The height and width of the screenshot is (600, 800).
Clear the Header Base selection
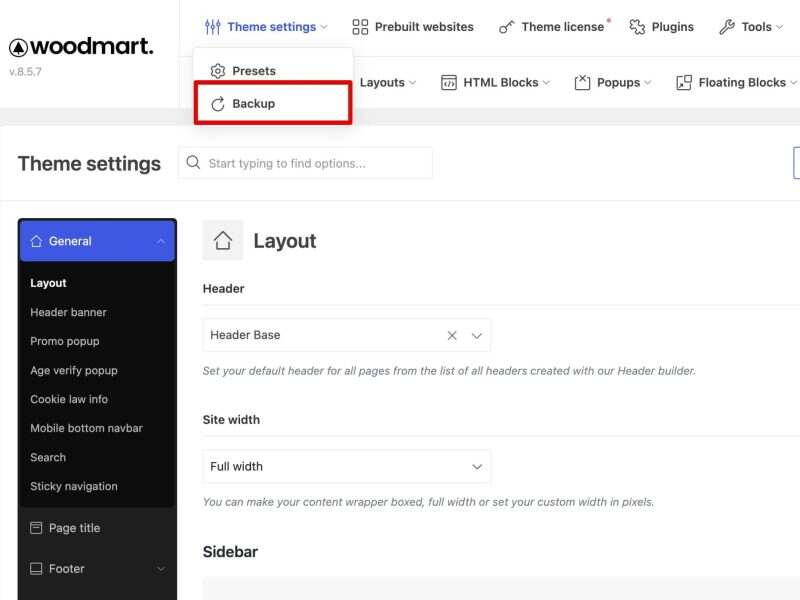452,336
